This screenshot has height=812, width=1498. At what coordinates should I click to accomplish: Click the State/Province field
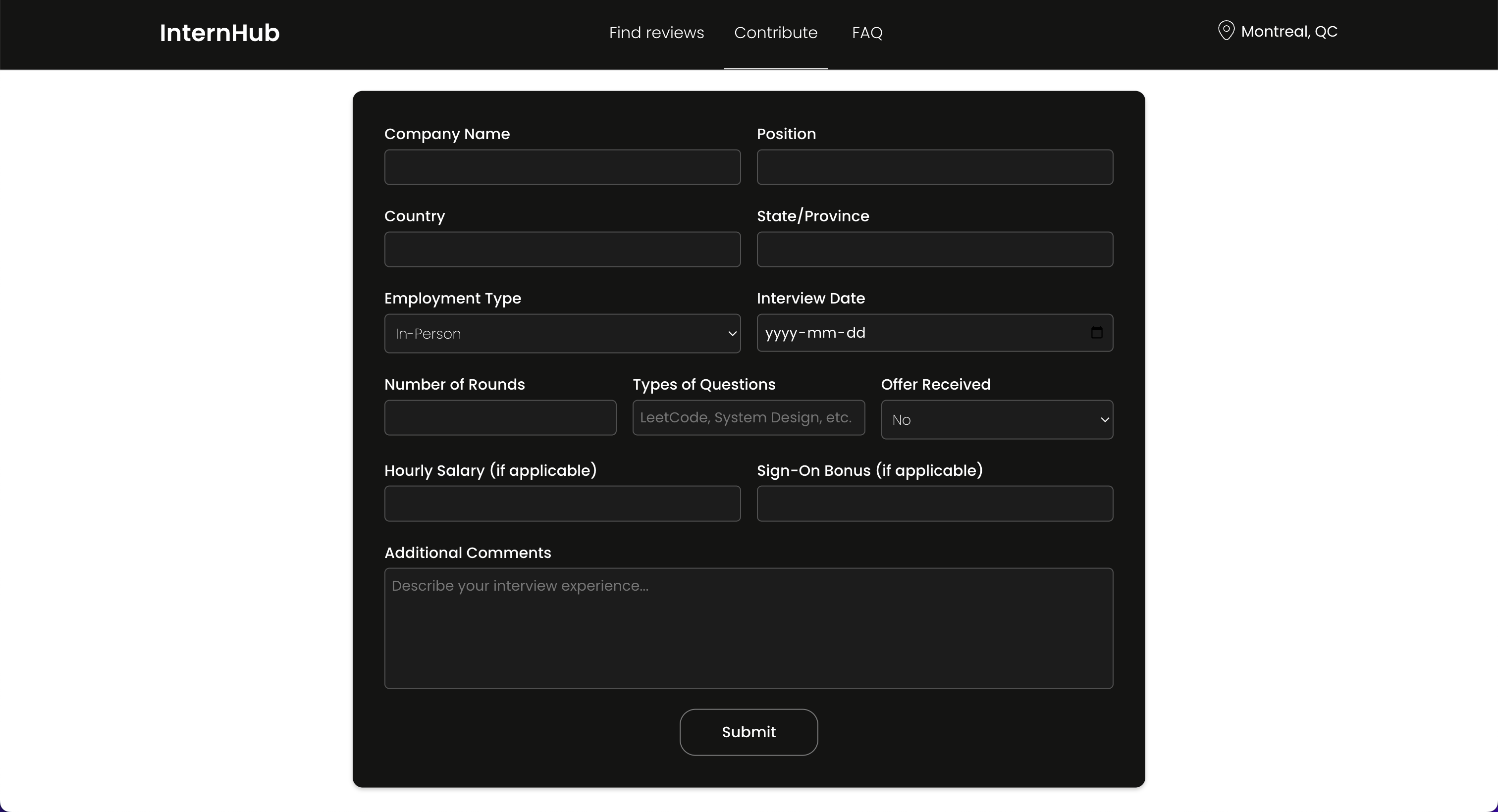coord(934,250)
